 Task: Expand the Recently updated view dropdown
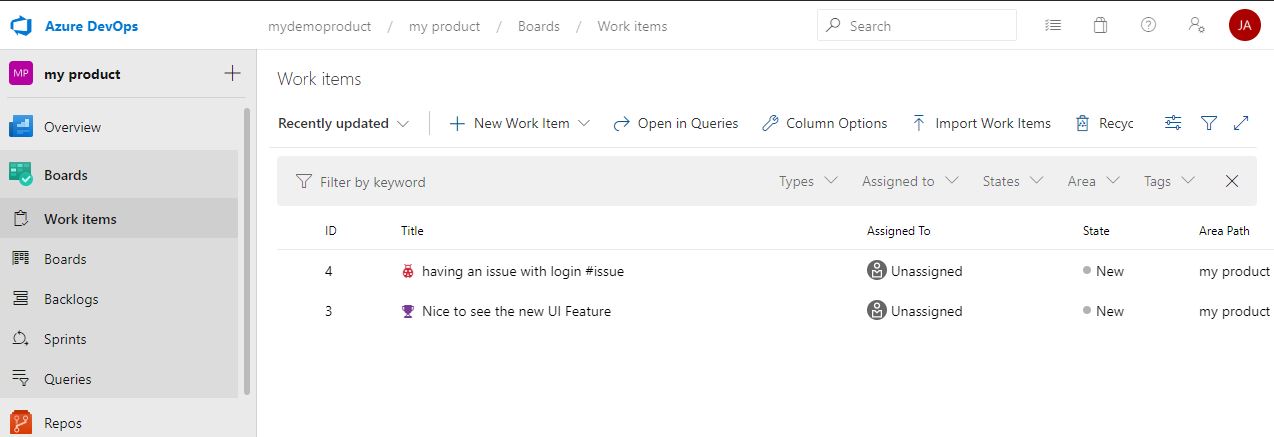pos(344,123)
